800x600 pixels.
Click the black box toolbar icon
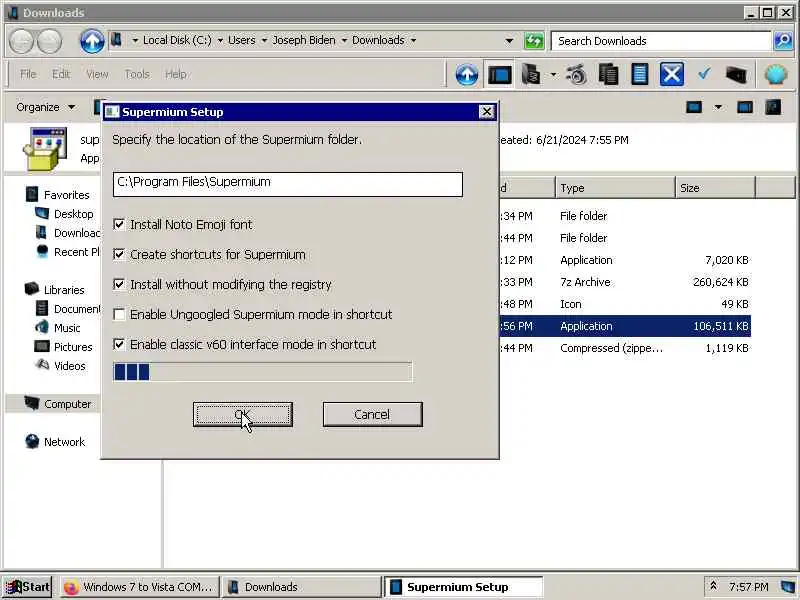[x=736, y=75]
